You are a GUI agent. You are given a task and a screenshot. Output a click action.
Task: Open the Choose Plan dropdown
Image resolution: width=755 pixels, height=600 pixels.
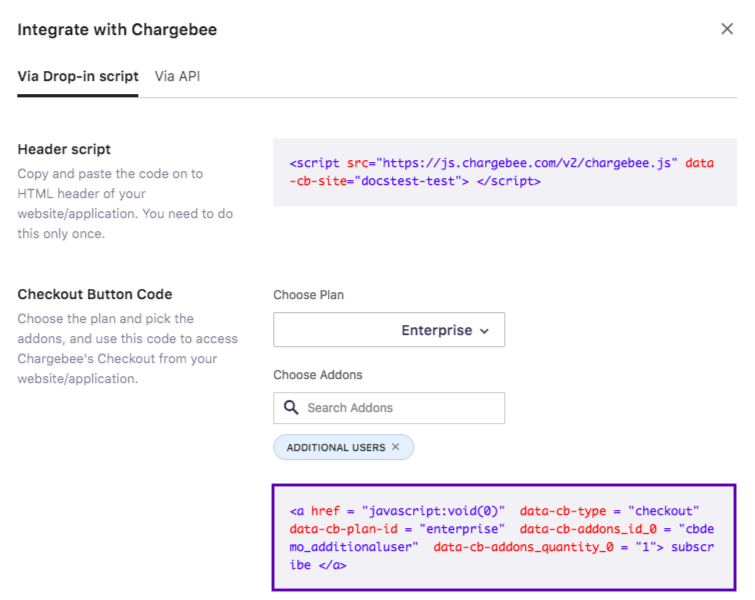(x=388, y=330)
